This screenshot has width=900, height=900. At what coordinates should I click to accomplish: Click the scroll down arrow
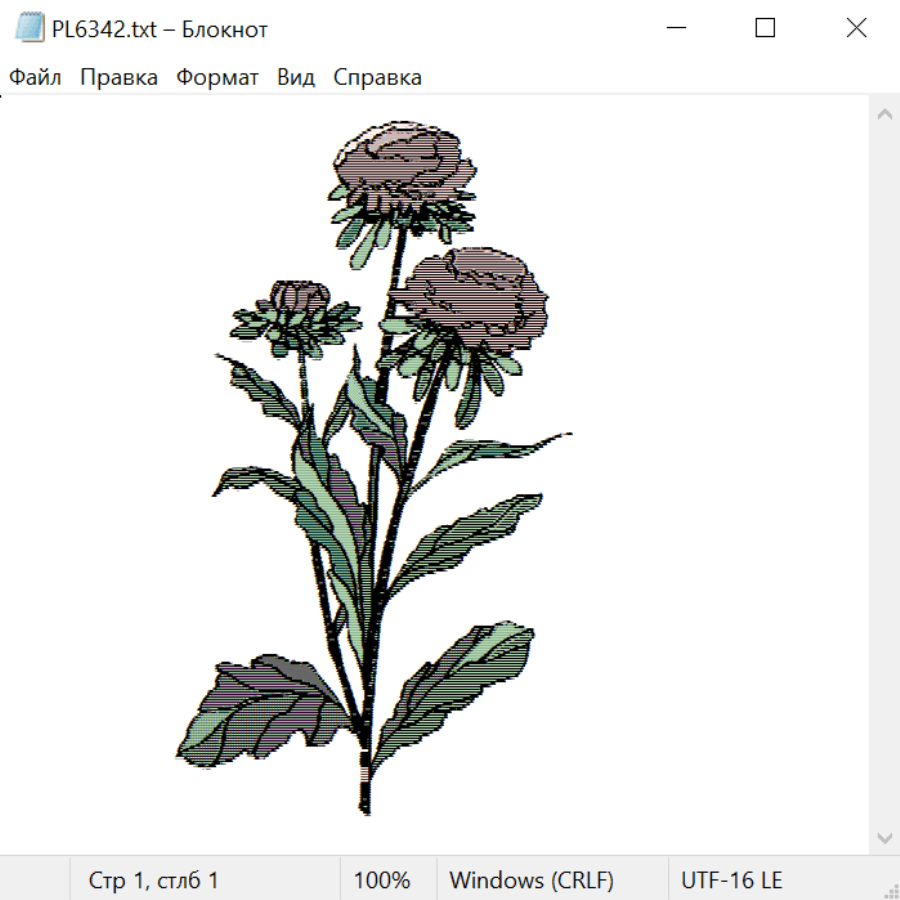tap(885, 838)
